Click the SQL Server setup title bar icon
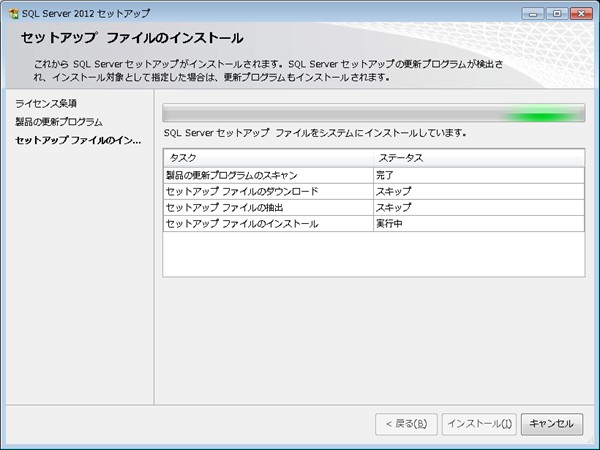 pyautogui.click(x=13, y=14)
